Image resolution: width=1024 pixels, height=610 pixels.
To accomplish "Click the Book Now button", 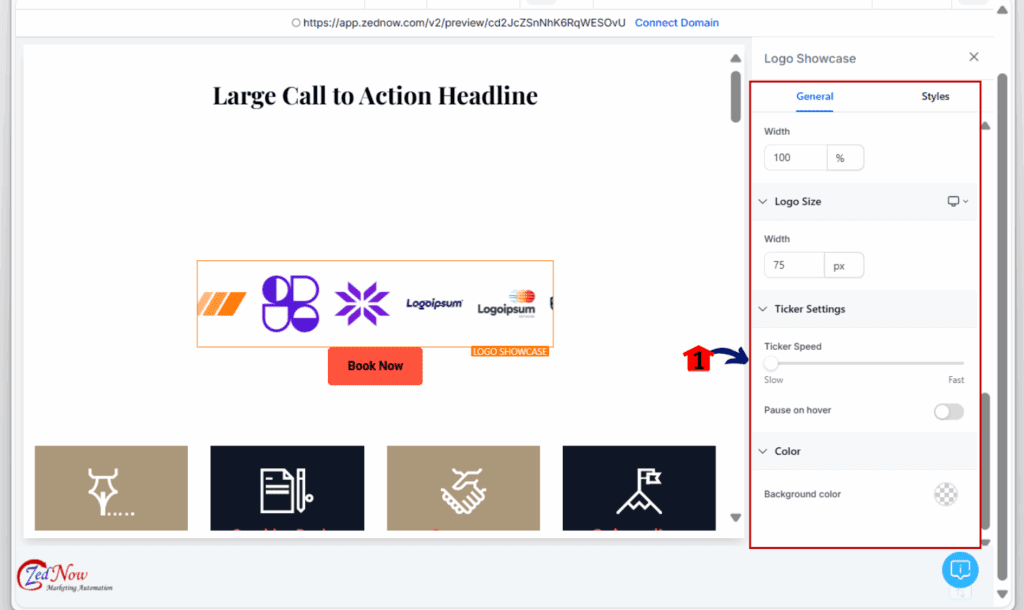I will tap(375, 366).
